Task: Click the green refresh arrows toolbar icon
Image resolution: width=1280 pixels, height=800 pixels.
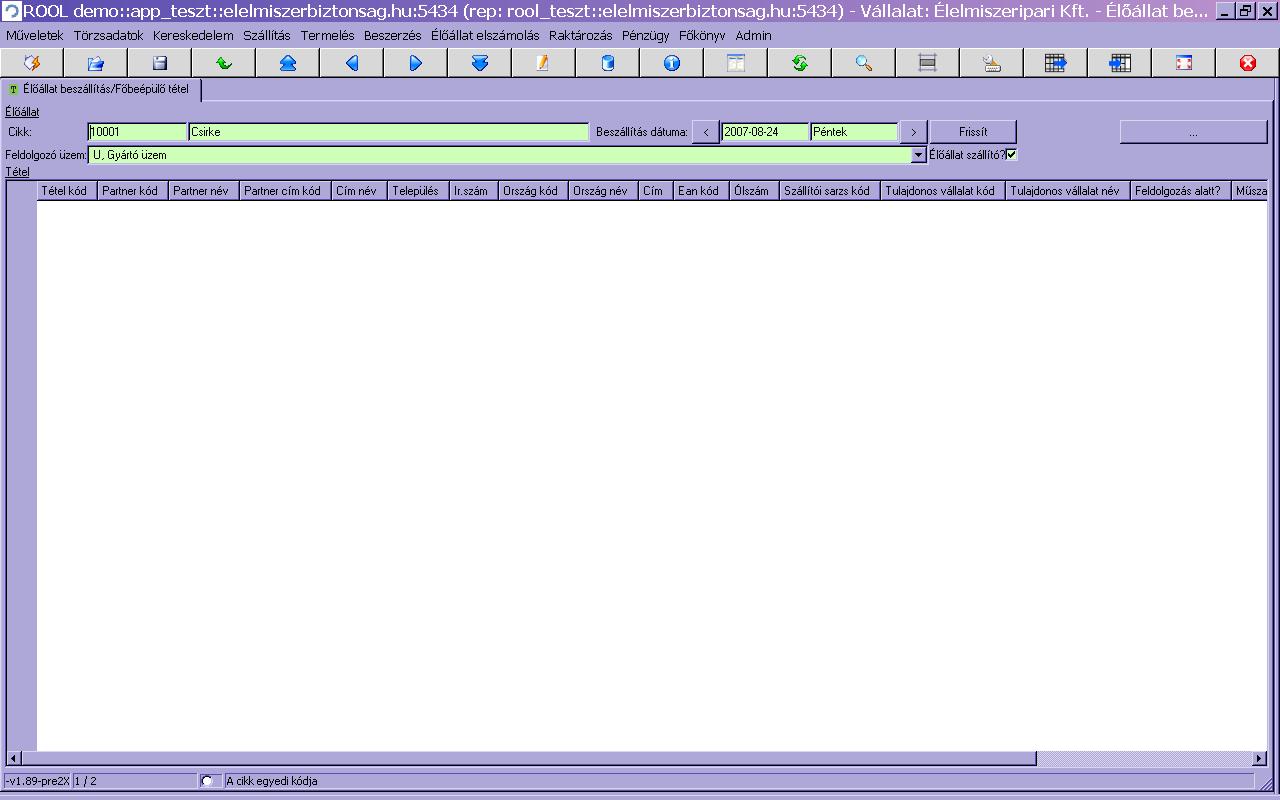Action: (800, 63)
